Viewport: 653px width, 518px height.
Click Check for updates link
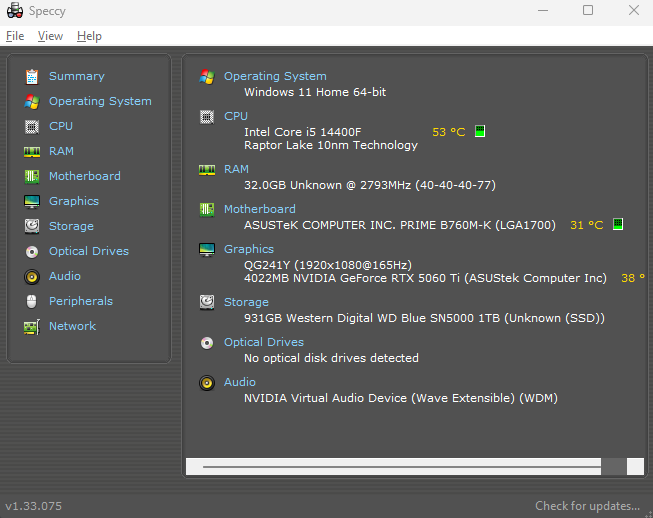click(587, 506)
